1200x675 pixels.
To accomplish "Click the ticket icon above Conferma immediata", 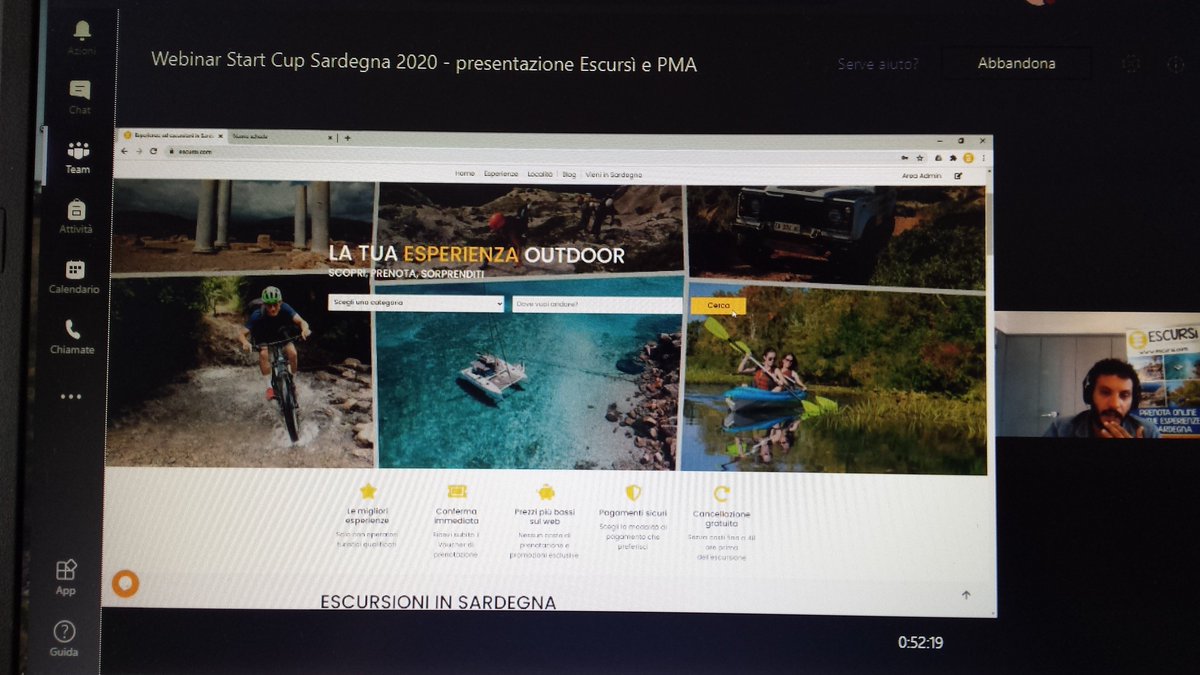I will click(457, 491).
